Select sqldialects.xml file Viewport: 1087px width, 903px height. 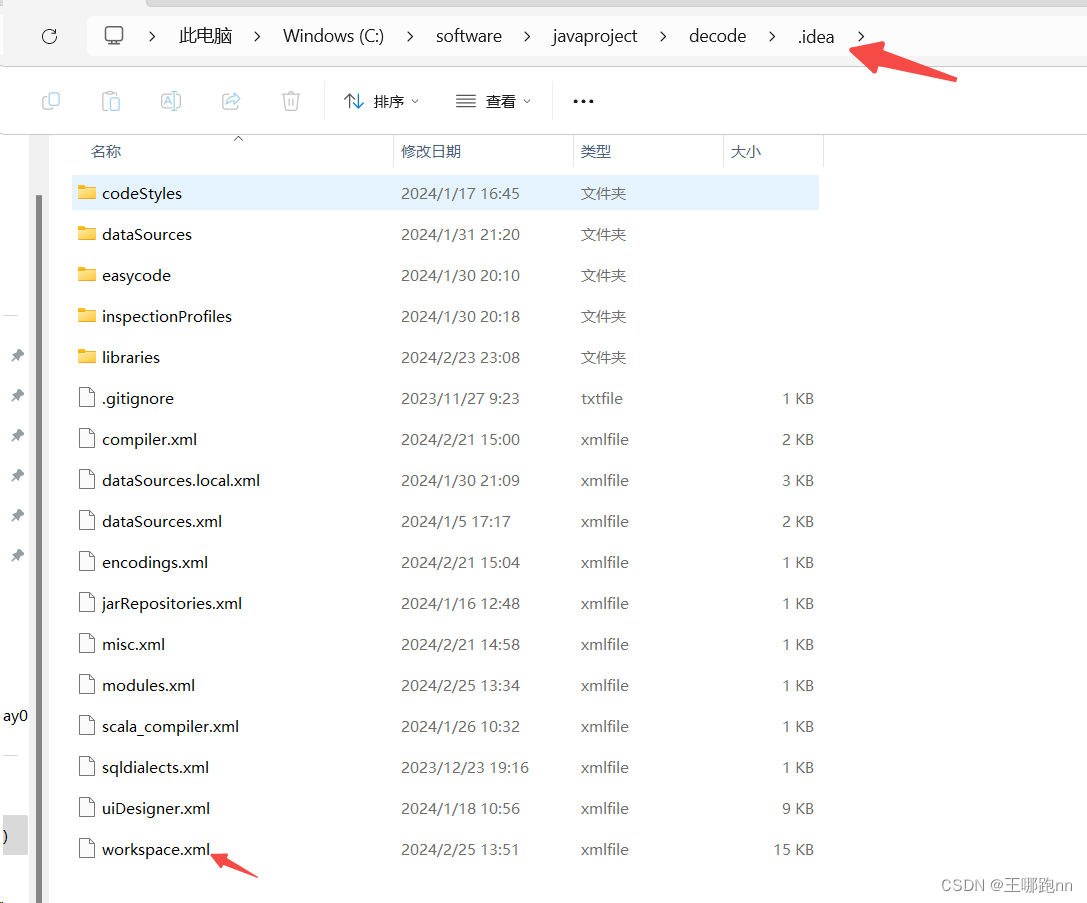tap(445, 767)
